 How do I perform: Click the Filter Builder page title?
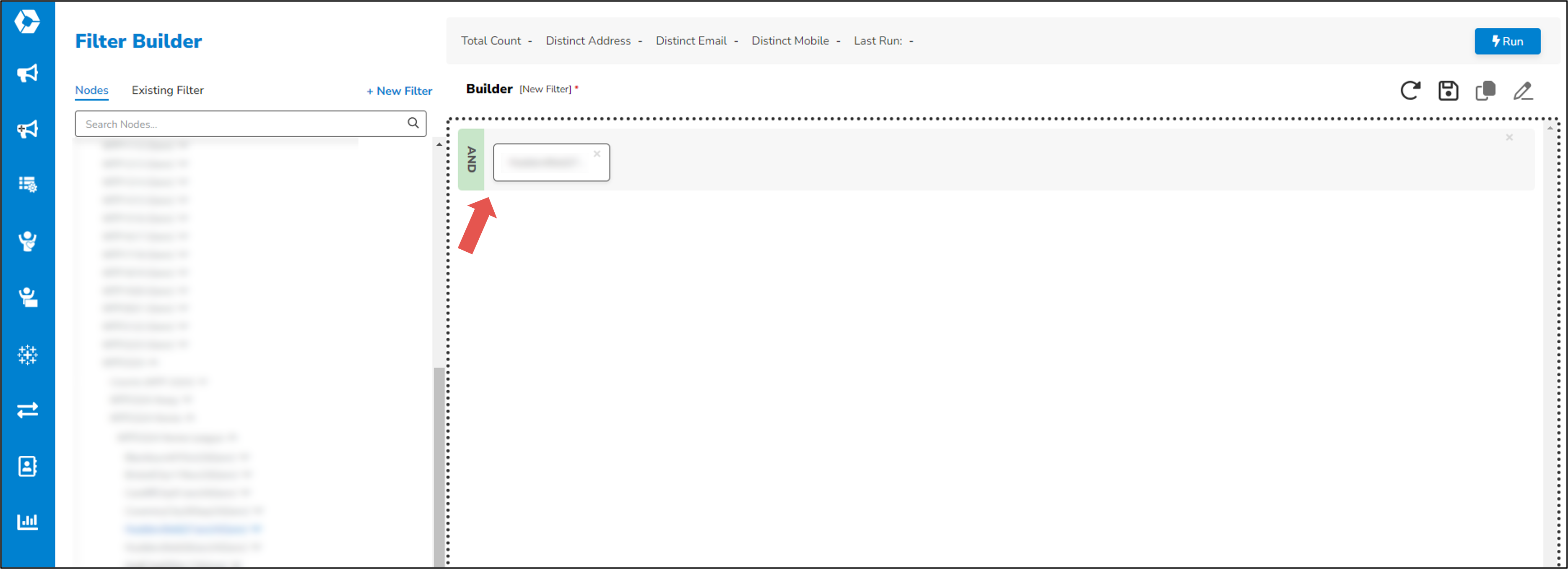[138, 41]
